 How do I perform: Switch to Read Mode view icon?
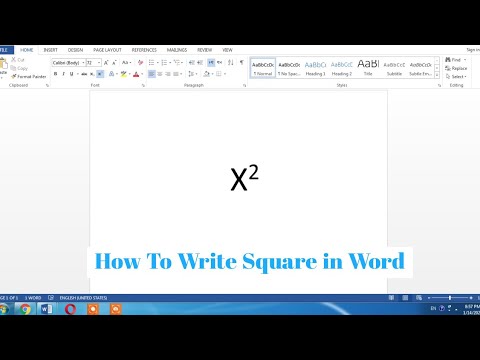391,298
